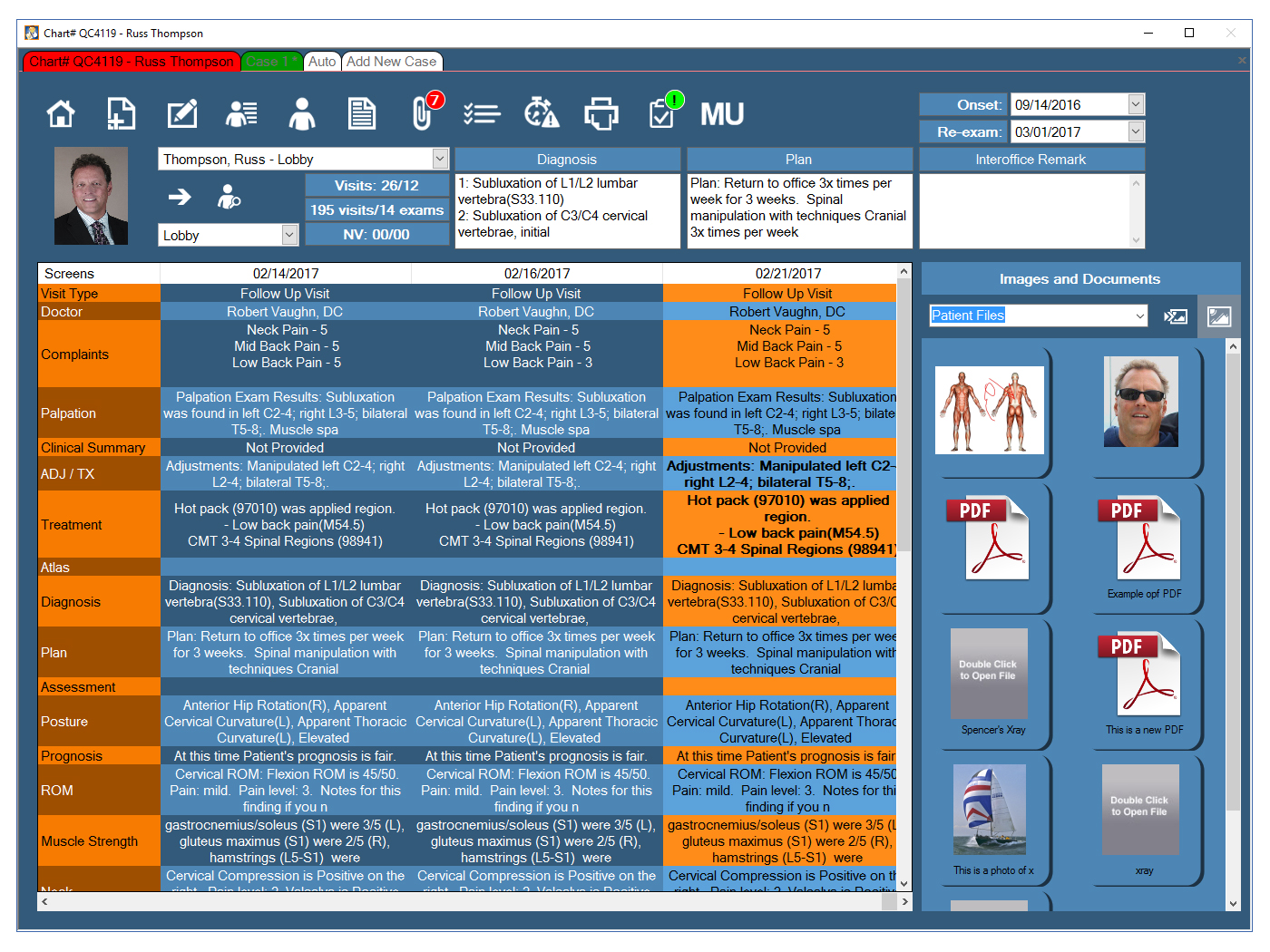Go to the Home screen icon

[61, 114]
